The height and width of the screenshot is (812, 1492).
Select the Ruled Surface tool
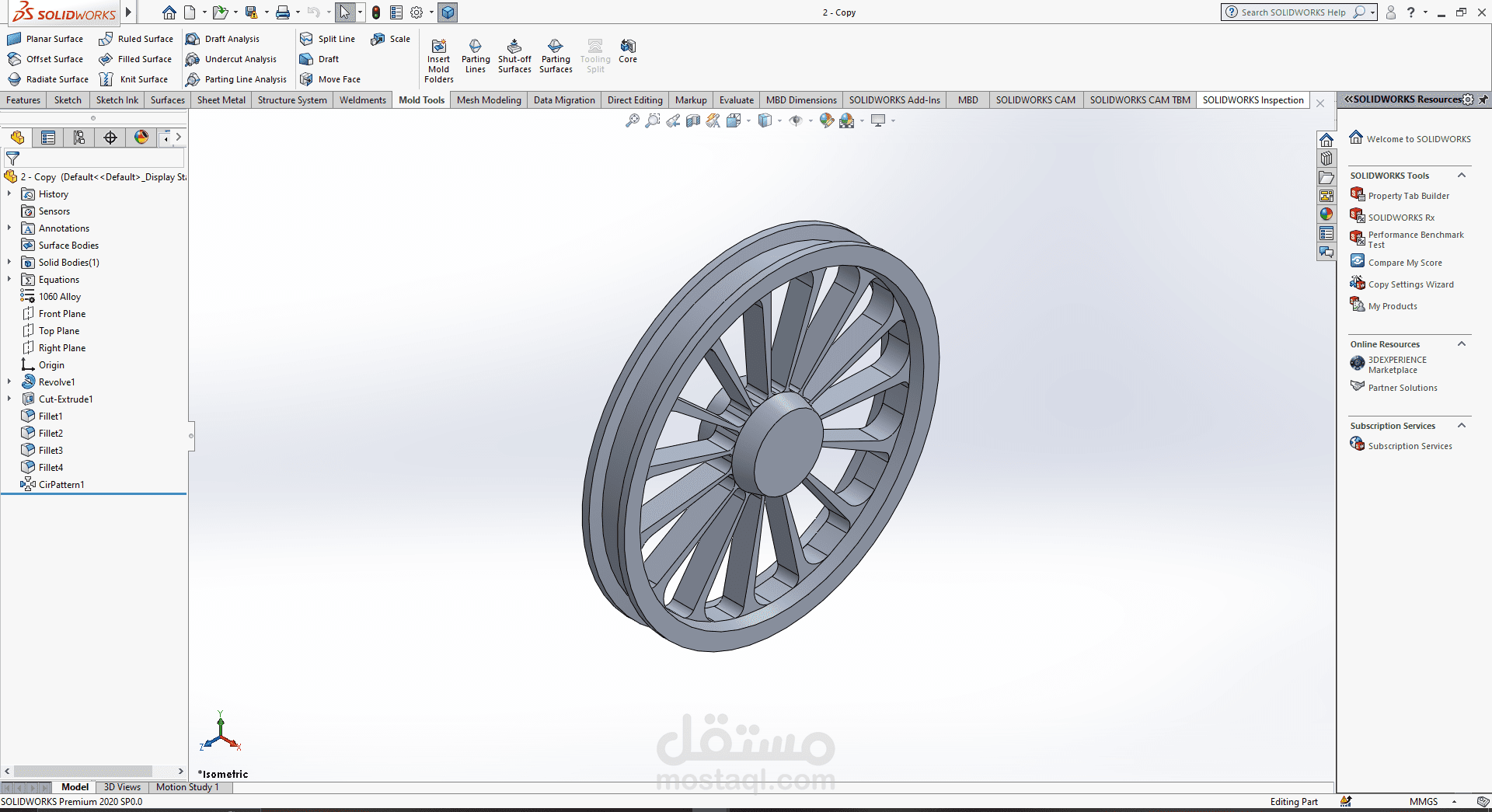[136, 39]
